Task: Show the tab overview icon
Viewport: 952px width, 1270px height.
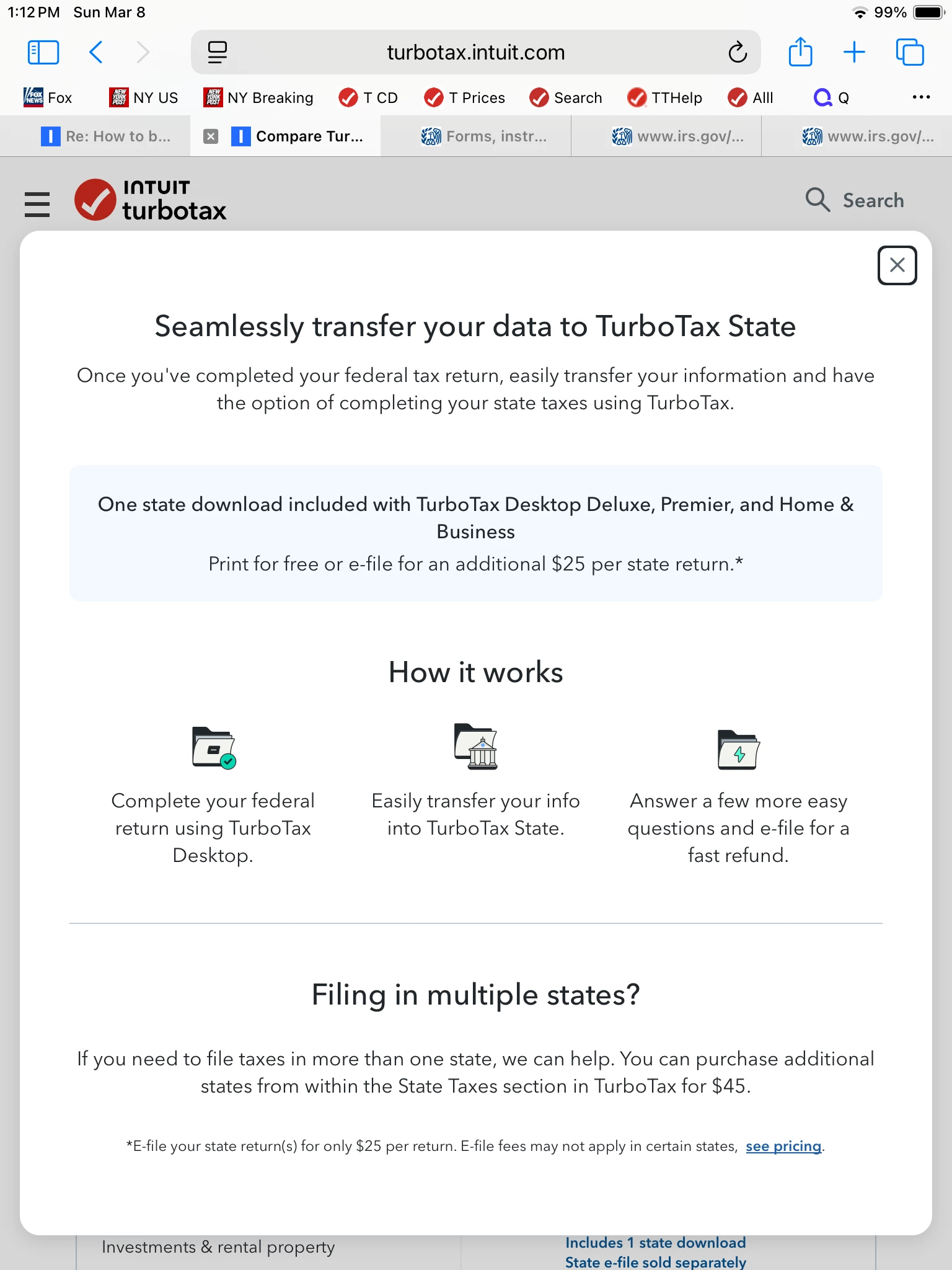Action: (x=910, y=52)
